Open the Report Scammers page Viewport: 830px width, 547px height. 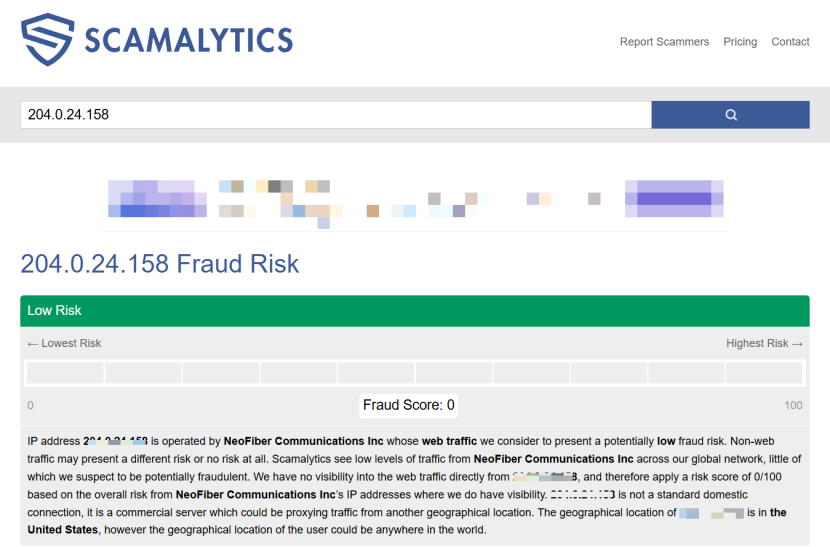coord(664,42)
